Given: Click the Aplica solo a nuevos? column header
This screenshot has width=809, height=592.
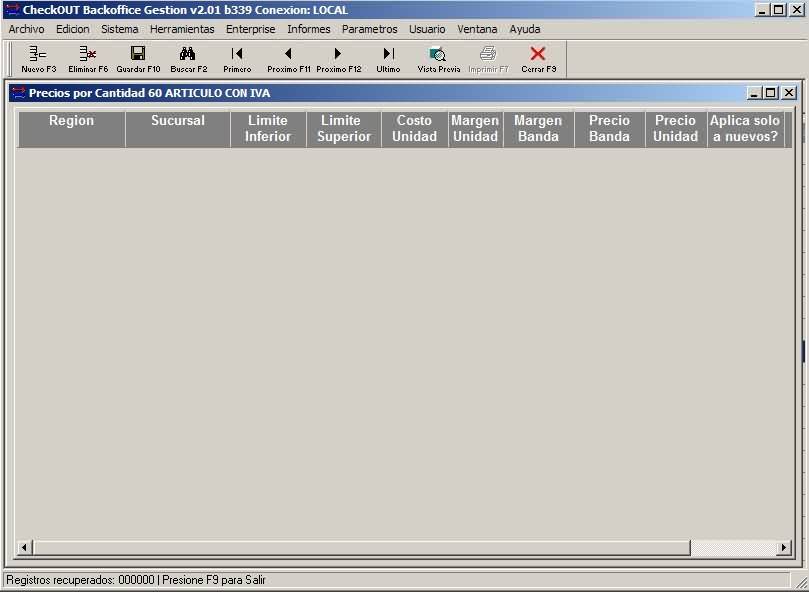Looking at the screenshot, I should 746,129.
